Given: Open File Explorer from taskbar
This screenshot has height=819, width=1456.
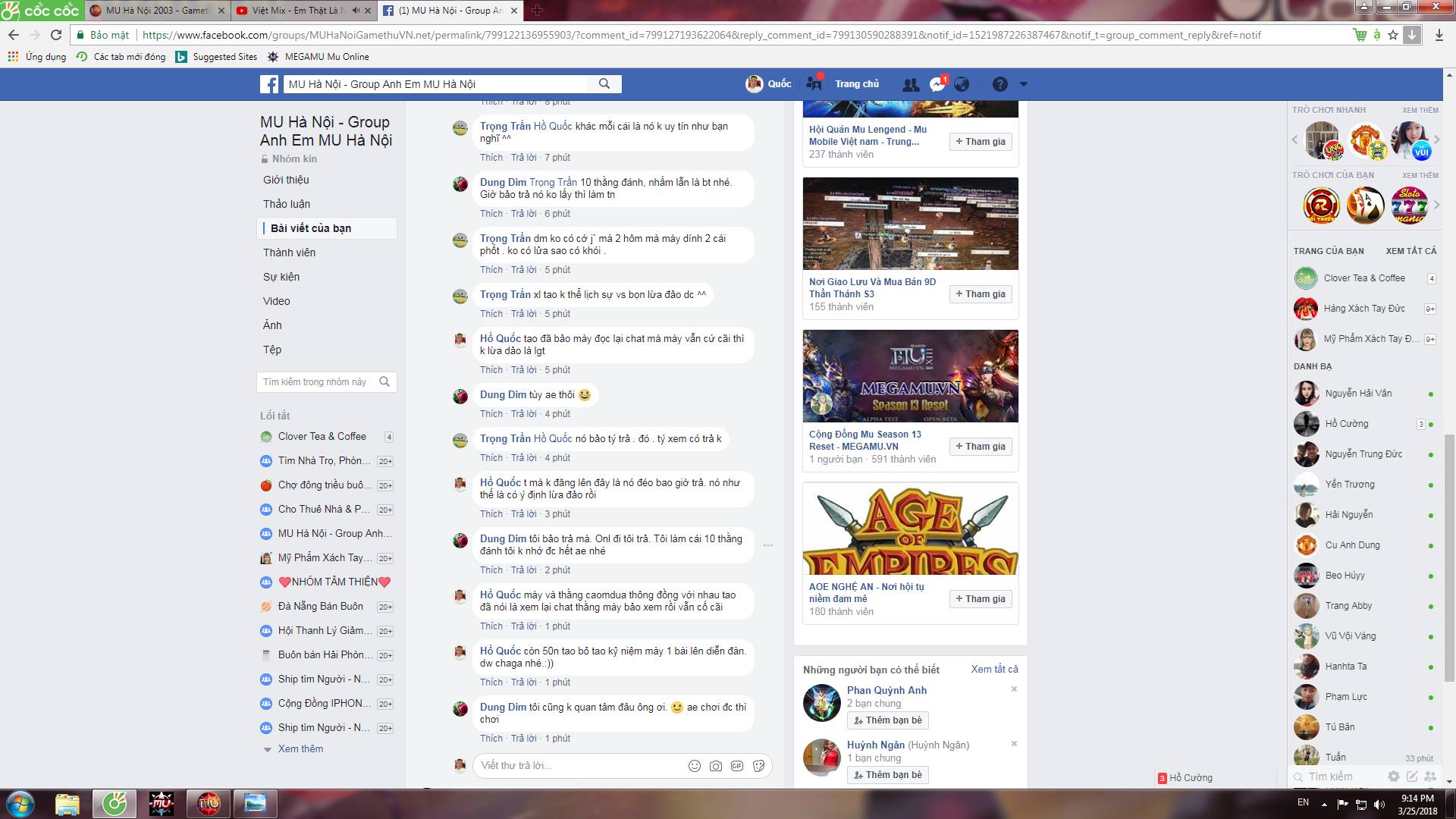Looking at the screenshot, I should coord(67,803).
